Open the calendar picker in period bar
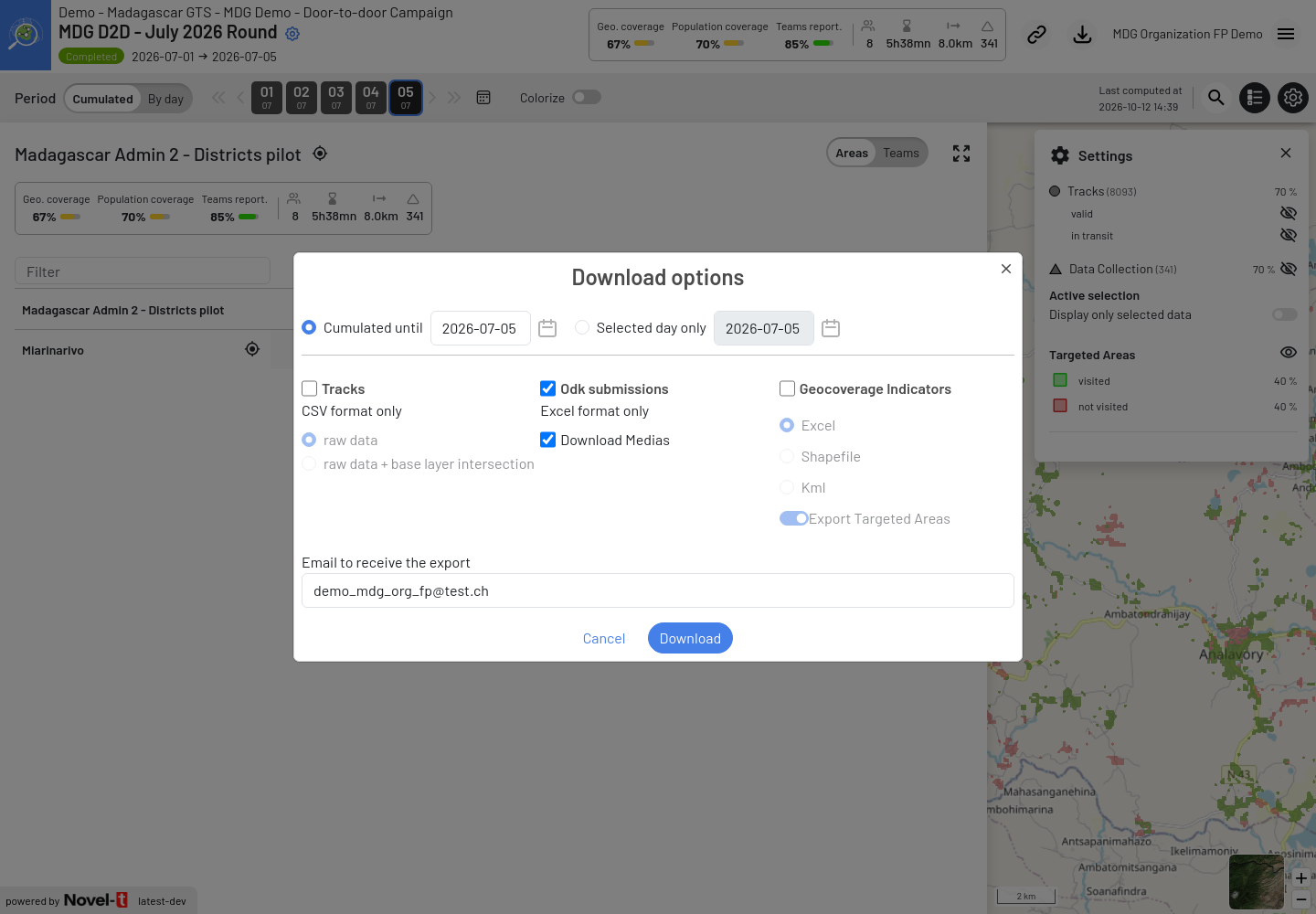The height and width of the screenshot is (914, 1316). coord(483,98)
